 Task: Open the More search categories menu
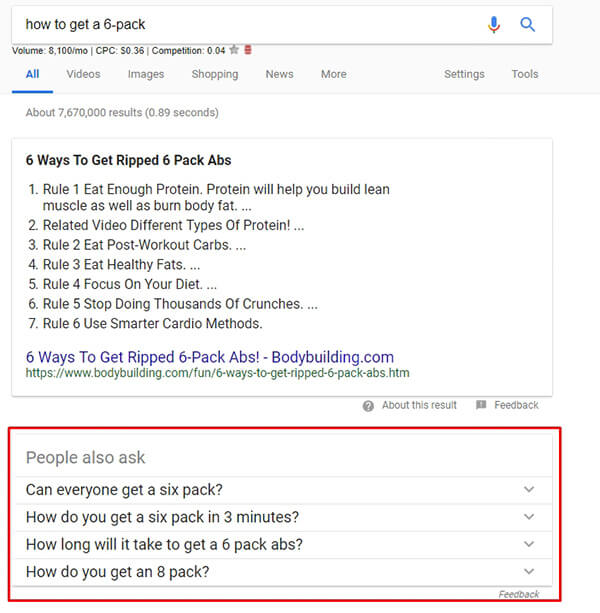click(333, 74)
